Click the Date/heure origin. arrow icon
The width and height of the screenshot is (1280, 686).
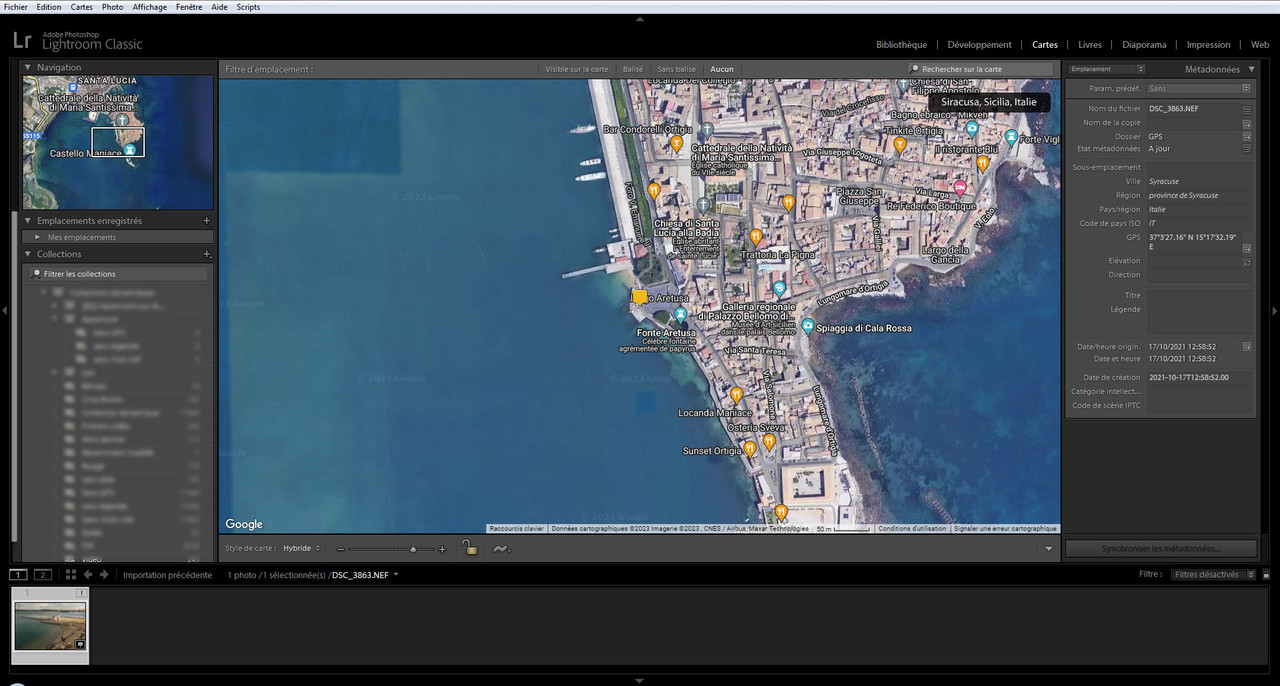point(1247,346)
